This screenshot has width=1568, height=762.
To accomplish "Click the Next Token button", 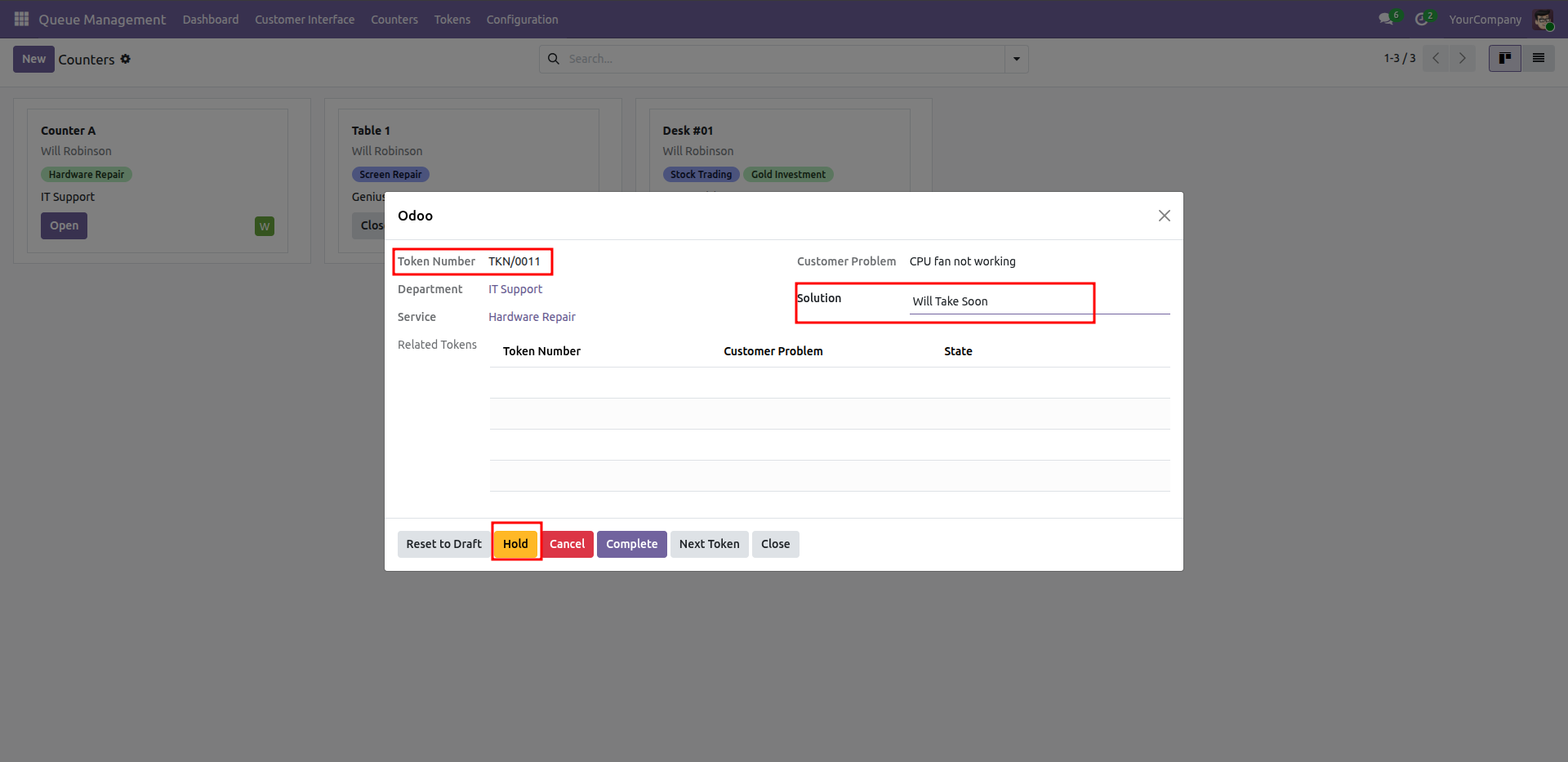I will point(710,544).
